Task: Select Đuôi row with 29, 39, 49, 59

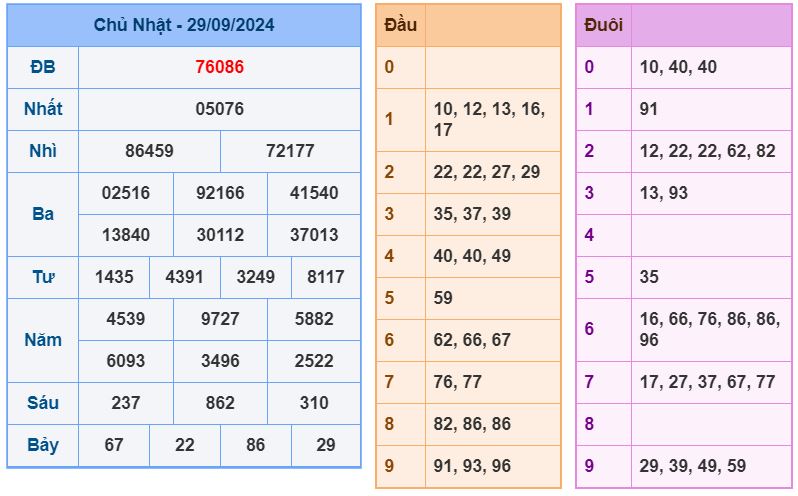Action: coord(683,466)
